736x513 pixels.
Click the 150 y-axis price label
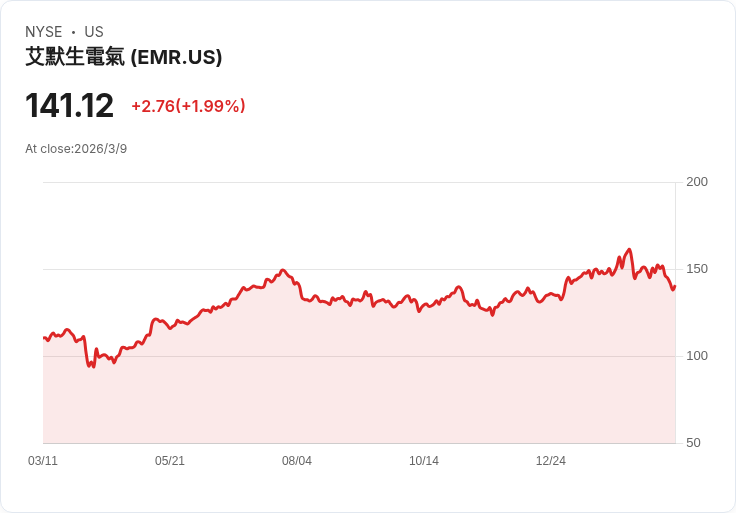pos(697,269)
